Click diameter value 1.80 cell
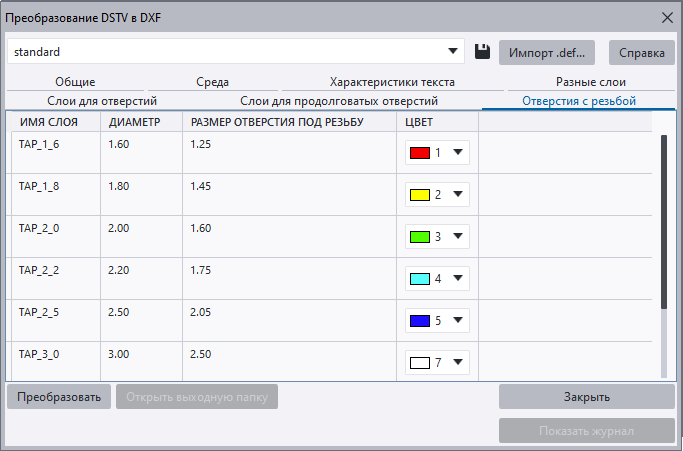683x451 pixels. click(142, 194)
